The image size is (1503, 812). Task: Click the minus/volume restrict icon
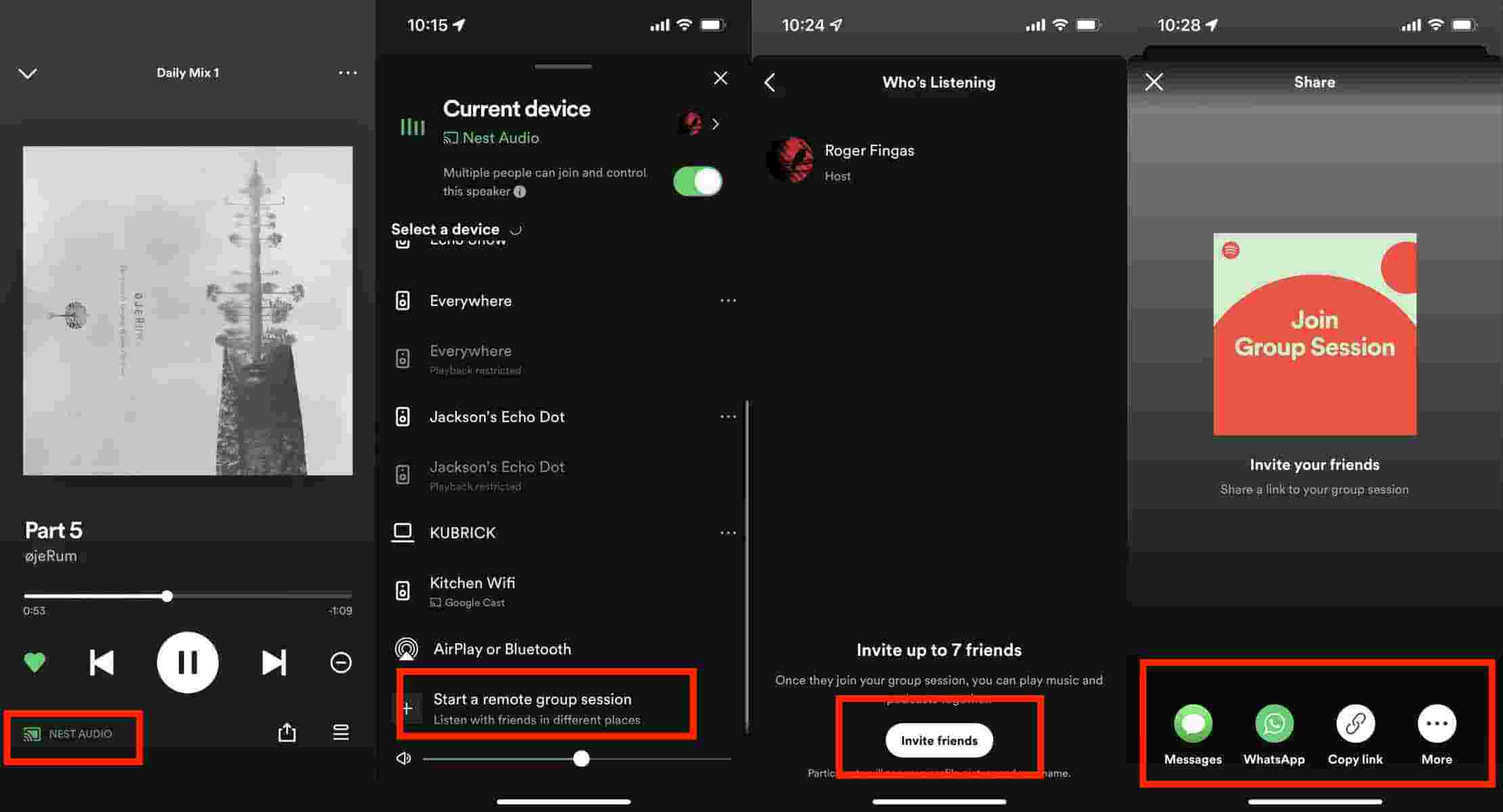tap(341, 661)
